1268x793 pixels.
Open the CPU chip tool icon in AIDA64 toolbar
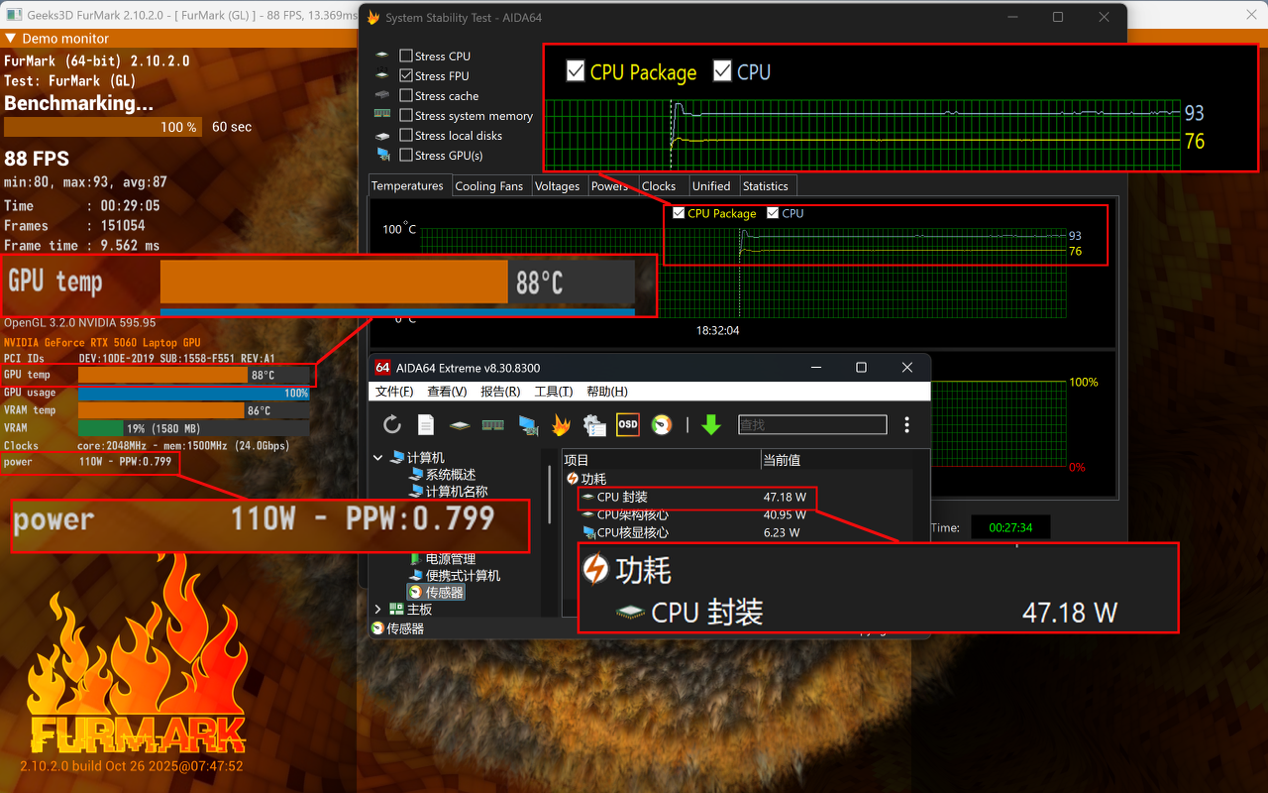pos(459,425)
